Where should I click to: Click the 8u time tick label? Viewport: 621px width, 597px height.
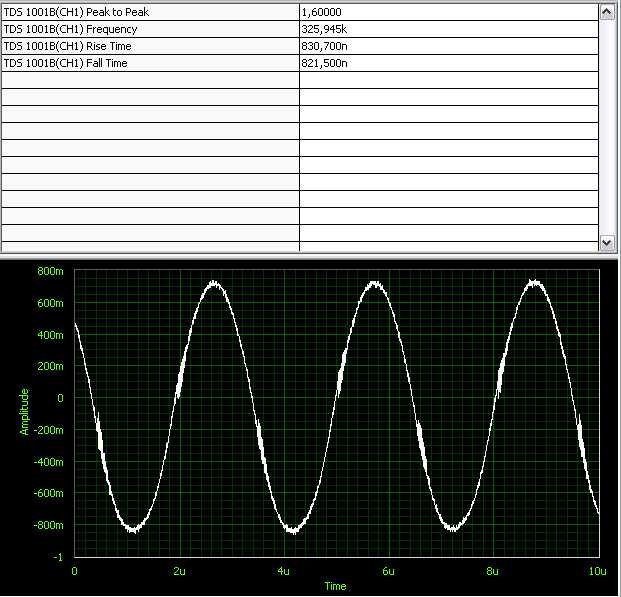pyautogui.click(x=492, y=571)
